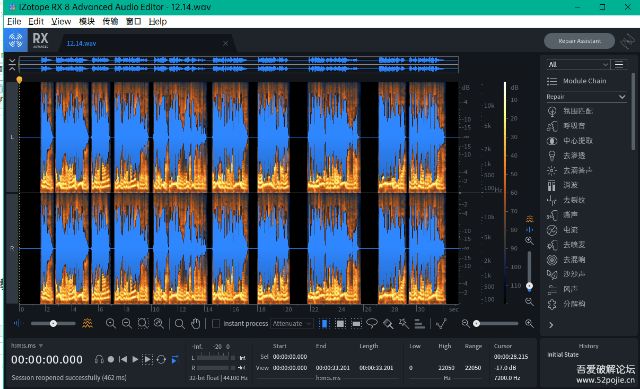Open the module list view options menu
The height and width of the screenshot is (389, 640).
(x=619, y=64)
